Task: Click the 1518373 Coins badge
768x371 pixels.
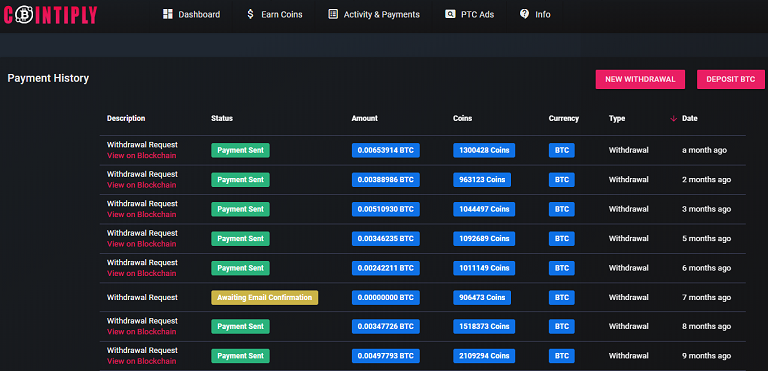Action: tap(484, 326)
